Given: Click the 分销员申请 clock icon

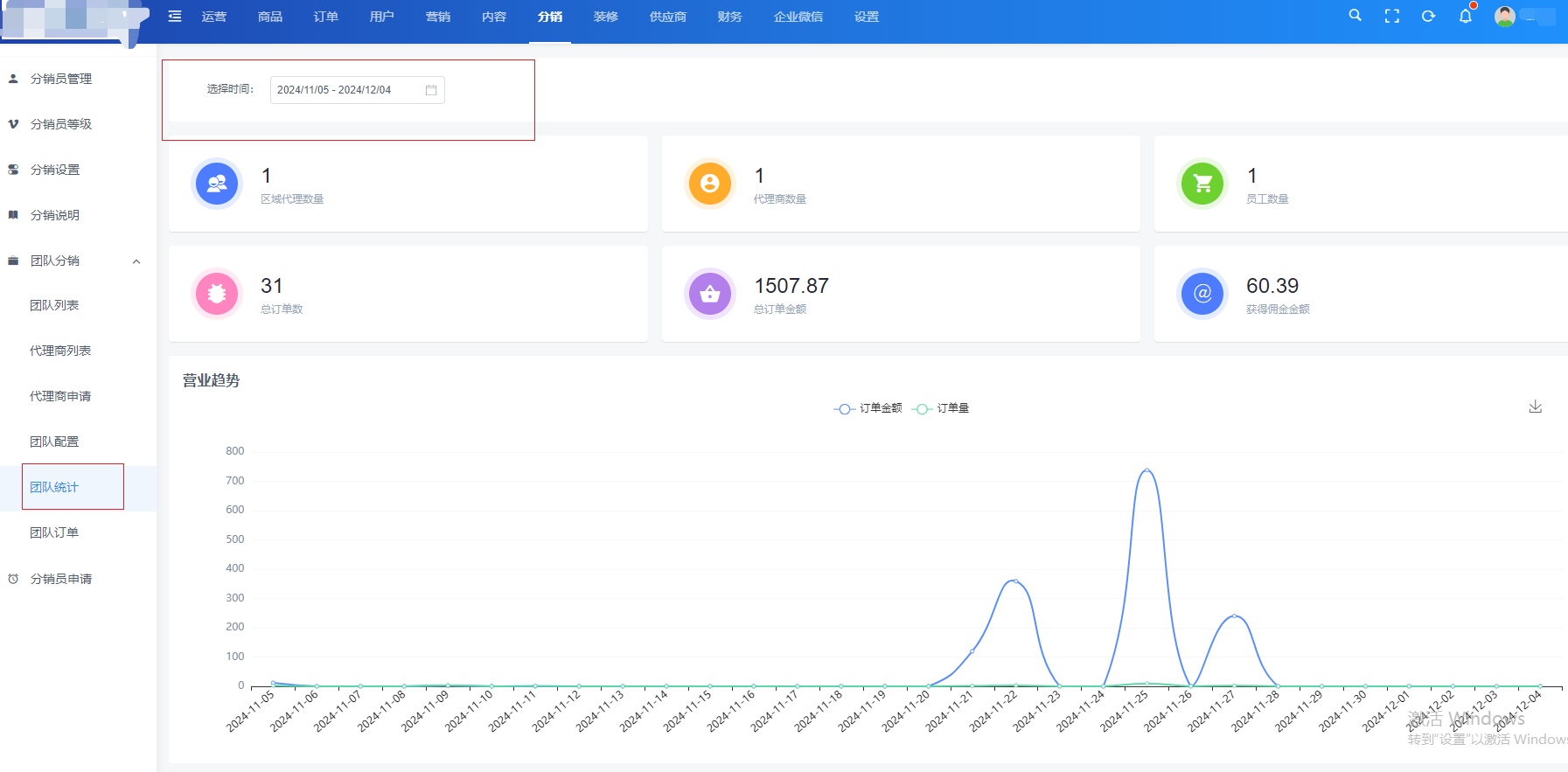Looking at the screenshot, I should [13, 579].
